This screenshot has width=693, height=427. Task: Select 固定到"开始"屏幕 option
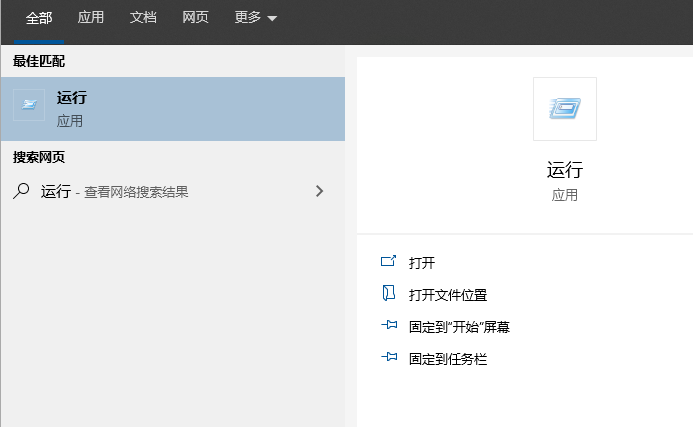point(459,327)
